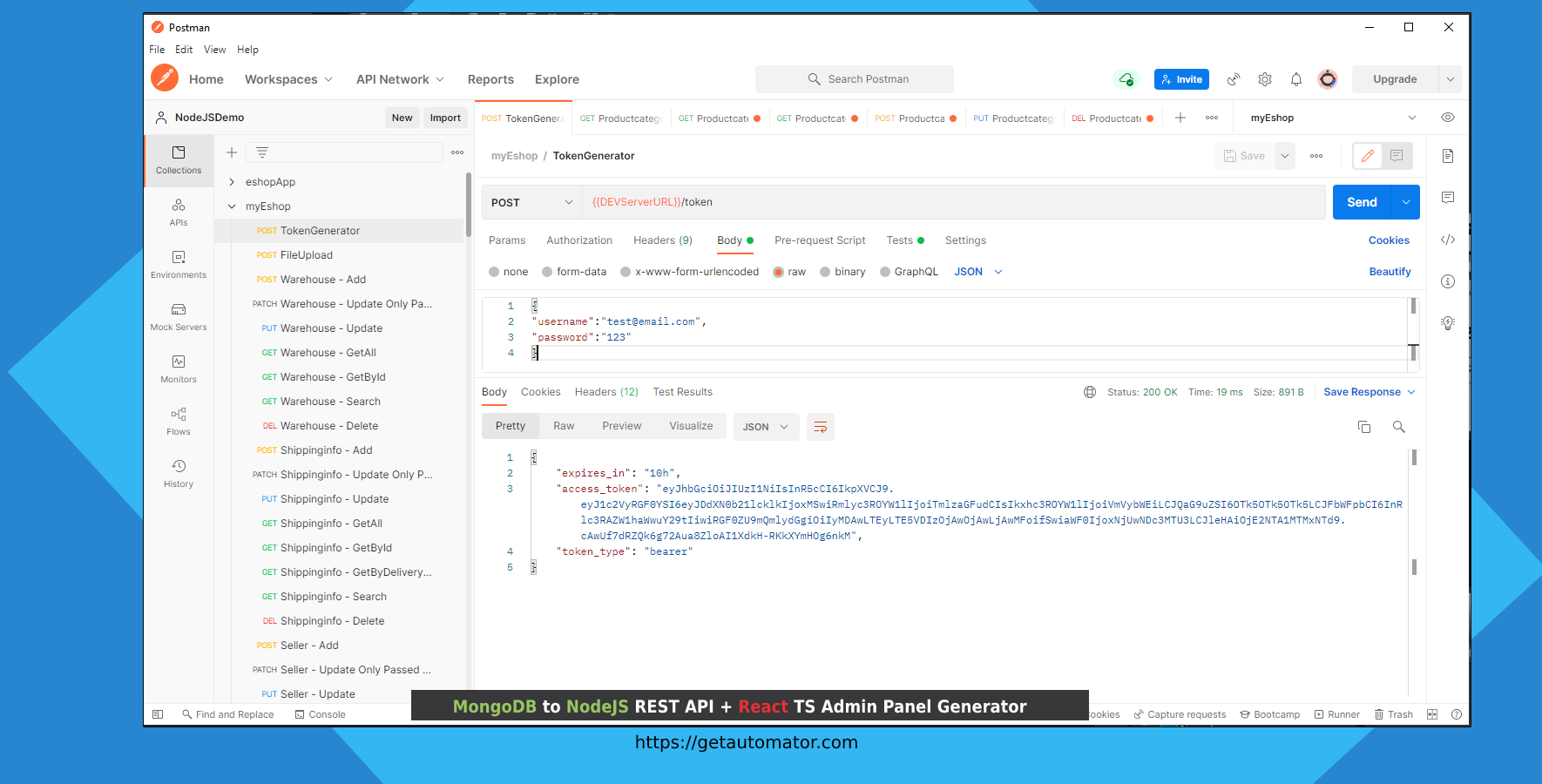1542x784 pixels.
Task: Switch to the Test Results tab
Action: coord(683,392)
